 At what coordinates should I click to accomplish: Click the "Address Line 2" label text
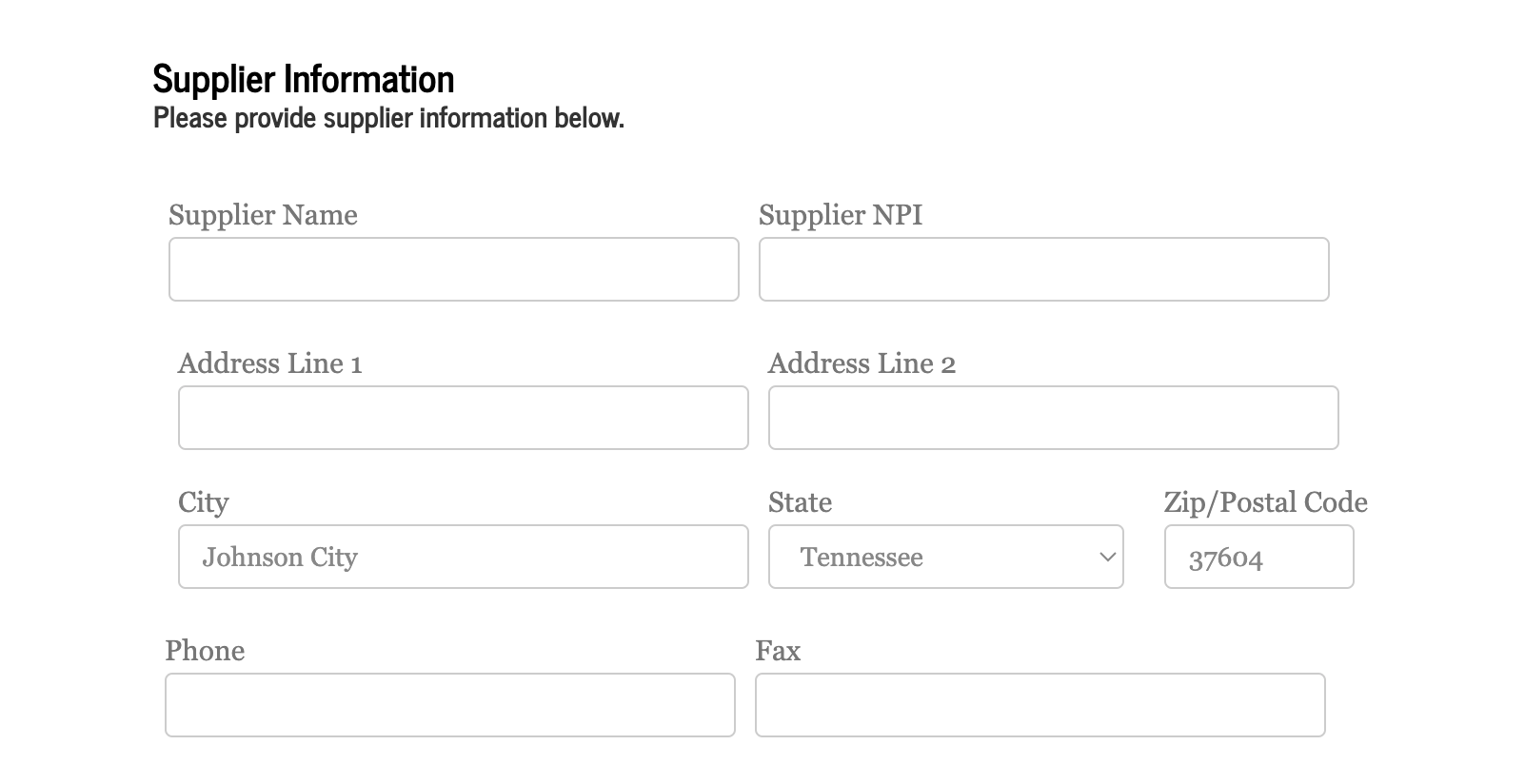[x=861, y=363]
